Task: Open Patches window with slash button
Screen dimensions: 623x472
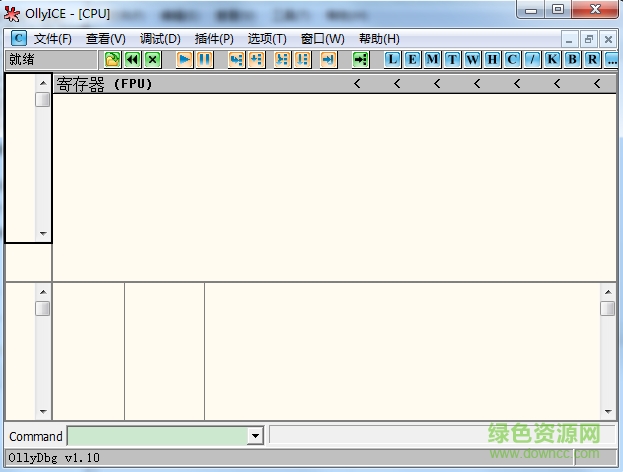Action: tap(532, 60)
